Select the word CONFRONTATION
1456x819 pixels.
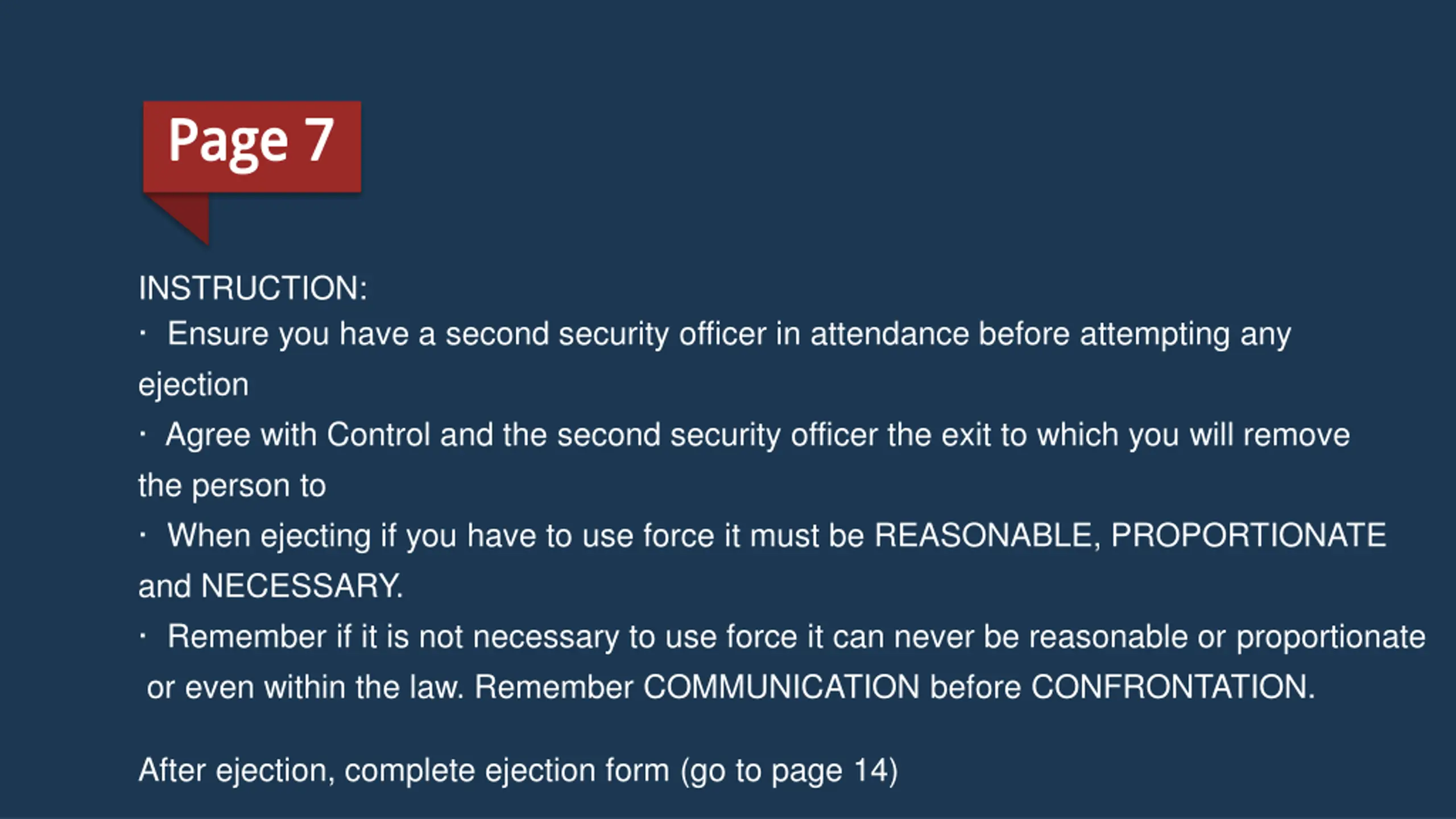click(x=1173, y=687)
